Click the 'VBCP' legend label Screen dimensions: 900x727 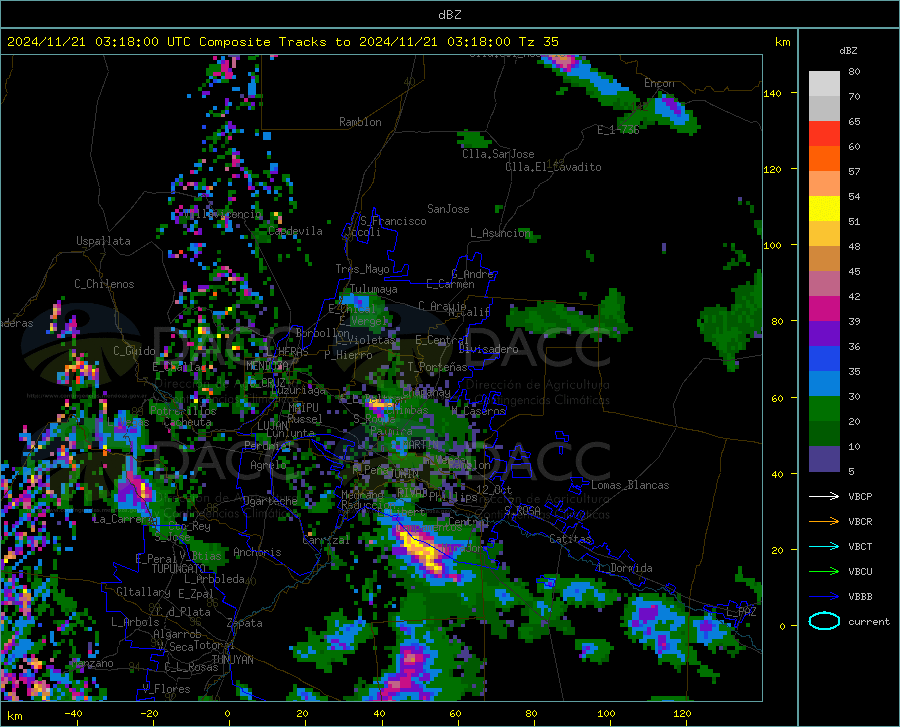point(860,496)
